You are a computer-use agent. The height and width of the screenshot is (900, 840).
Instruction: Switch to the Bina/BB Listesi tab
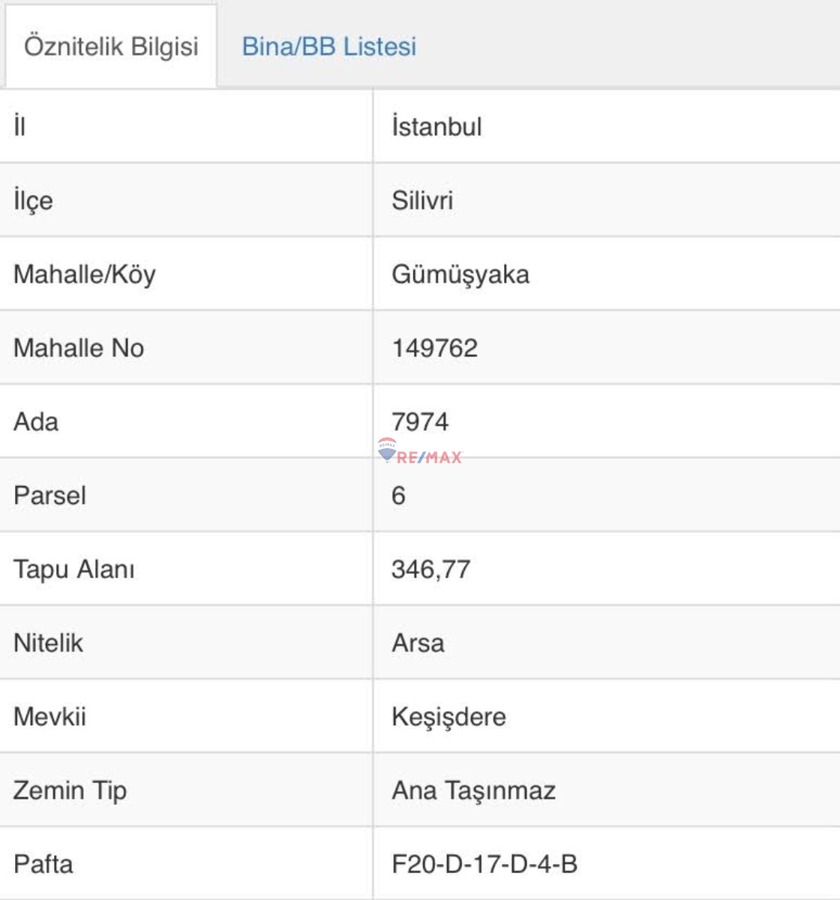coord(329,47)
